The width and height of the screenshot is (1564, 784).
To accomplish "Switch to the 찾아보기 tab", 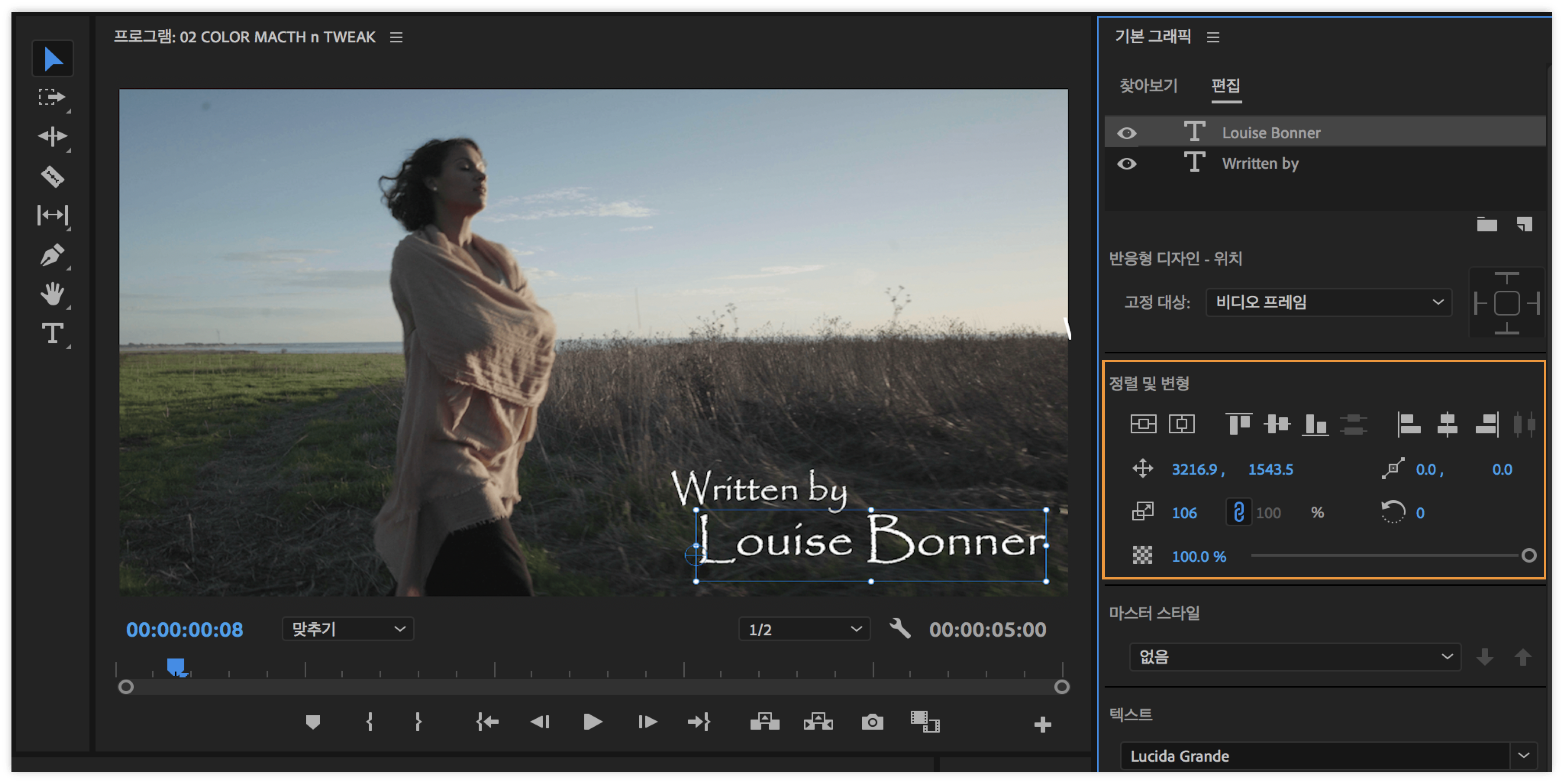I will 1148,86.
